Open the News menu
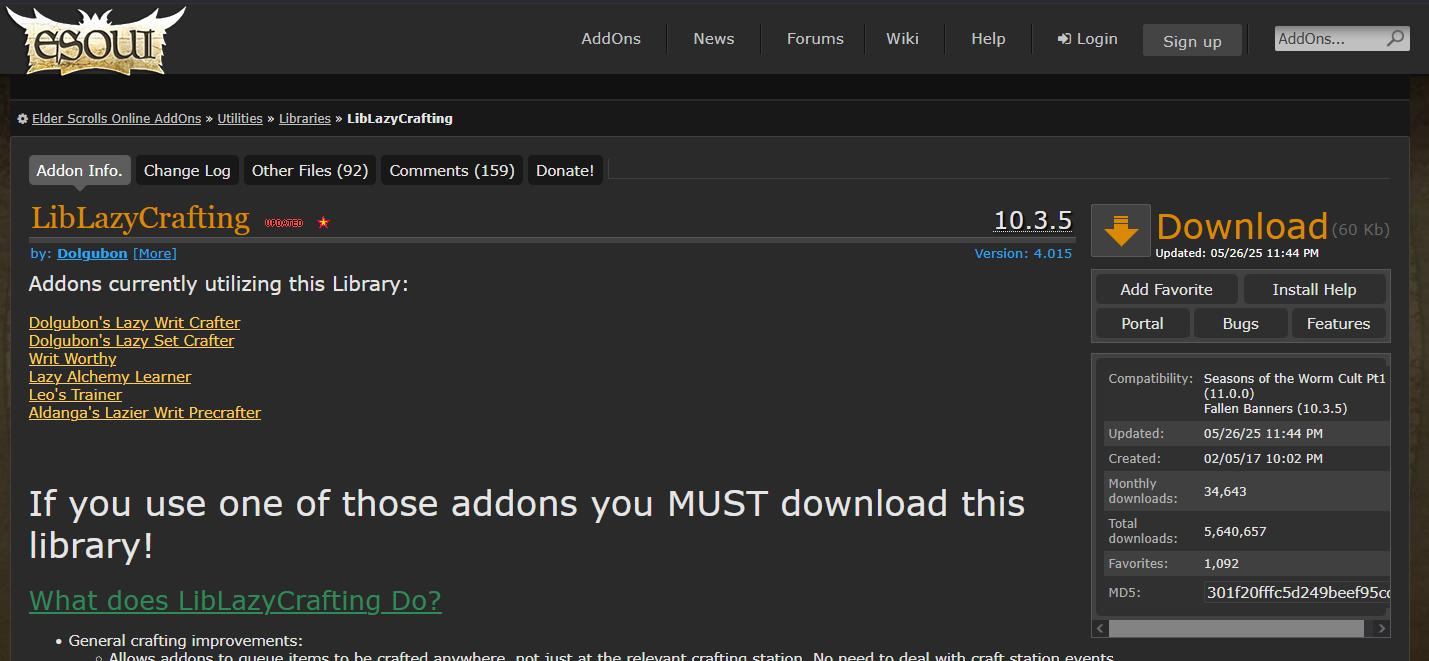Image resolution: width=1429 pixels, height=661 pixels. click(714, 39)
